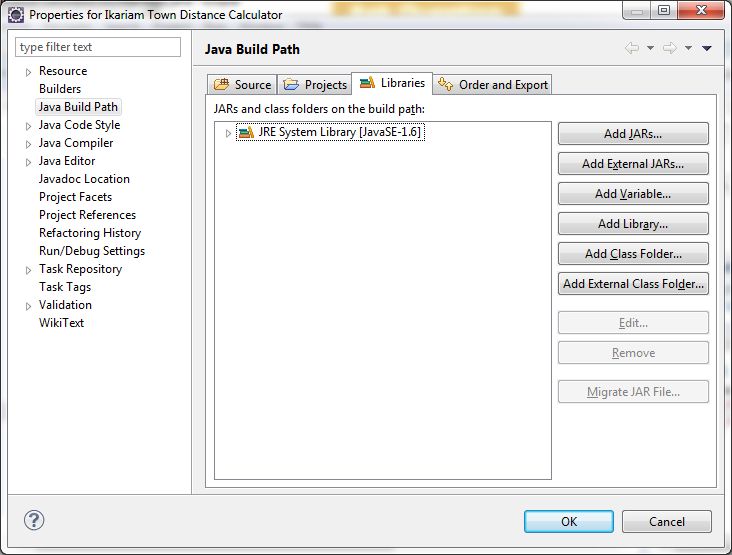
Task: Select Java Compiler label
Action: (76, 143)
